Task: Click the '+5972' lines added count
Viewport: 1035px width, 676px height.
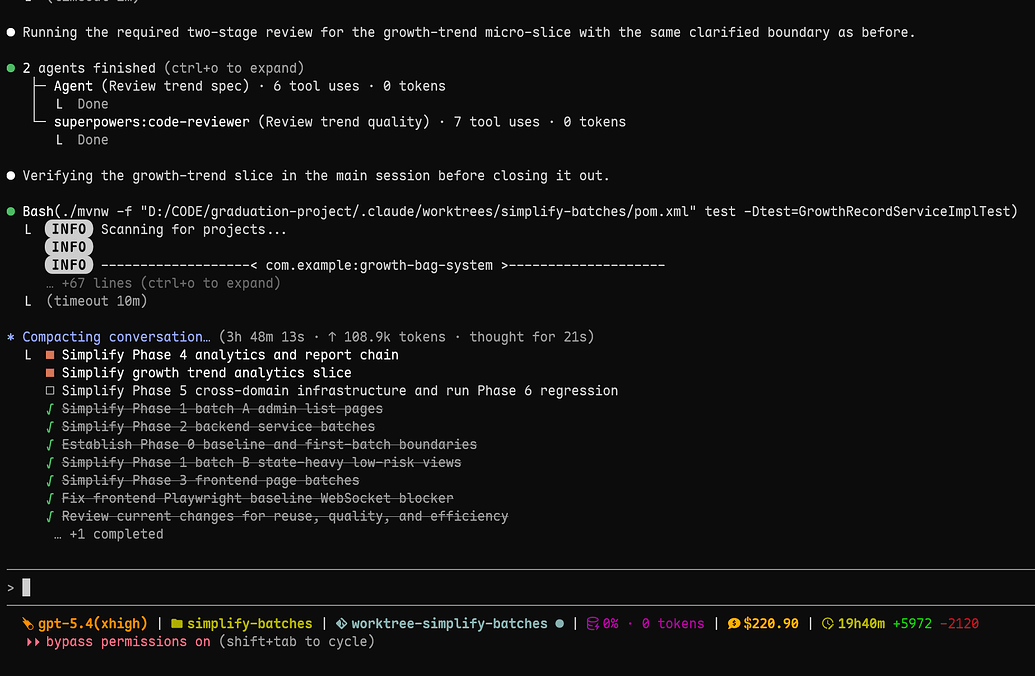Action: (x=912, y=624)
